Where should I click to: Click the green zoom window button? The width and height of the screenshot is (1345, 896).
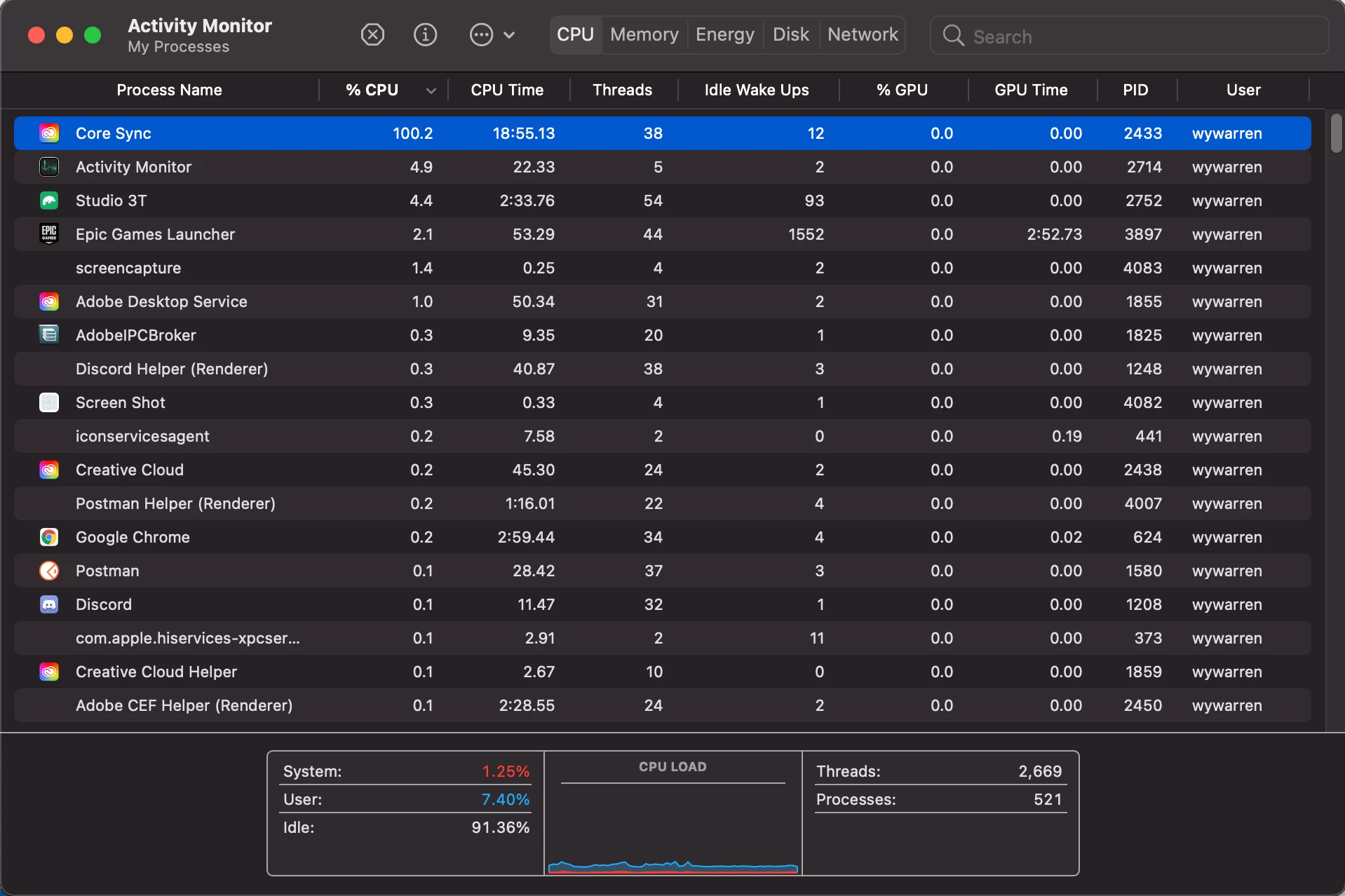coord(93,35)
